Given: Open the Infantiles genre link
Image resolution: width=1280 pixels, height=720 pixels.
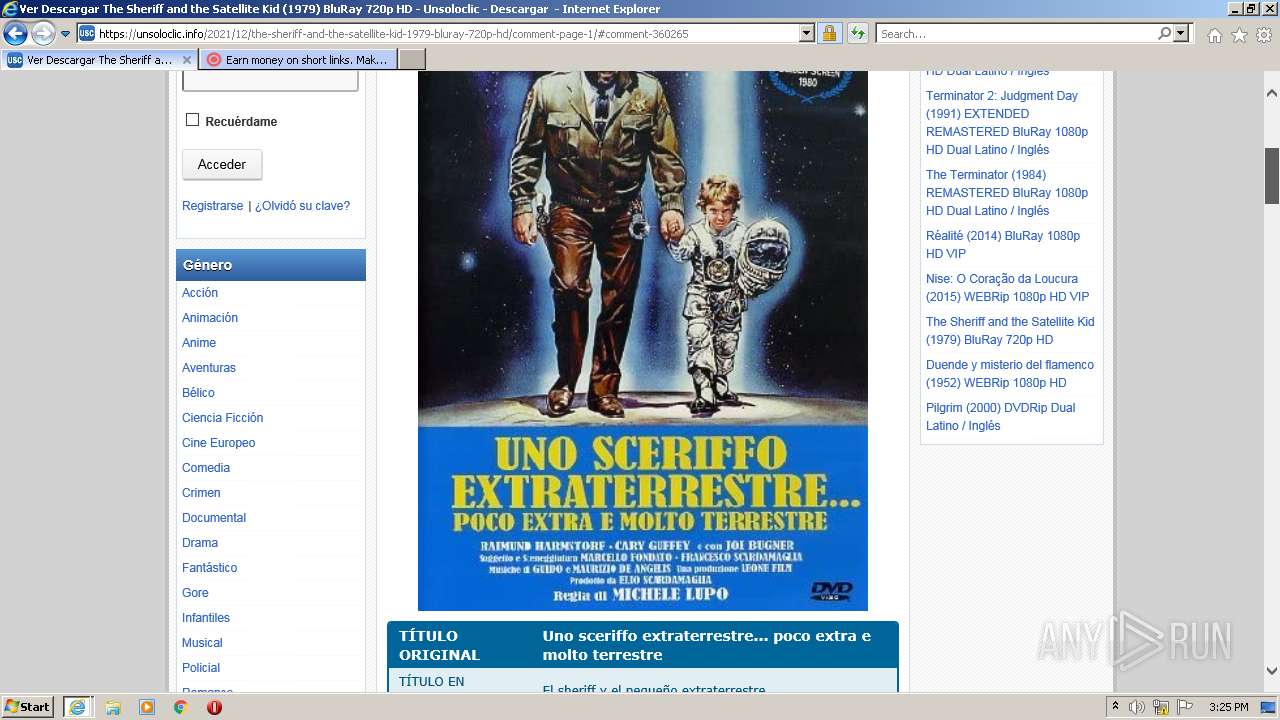Looking at the screenshot, I should [x=206, y=618].
